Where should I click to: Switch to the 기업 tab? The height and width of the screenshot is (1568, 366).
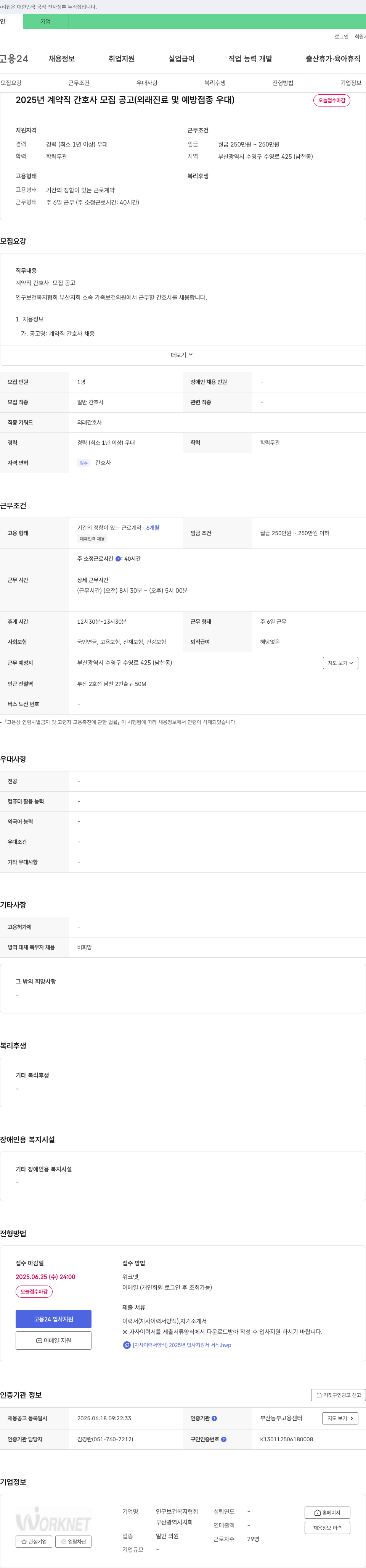pos(46,21)
